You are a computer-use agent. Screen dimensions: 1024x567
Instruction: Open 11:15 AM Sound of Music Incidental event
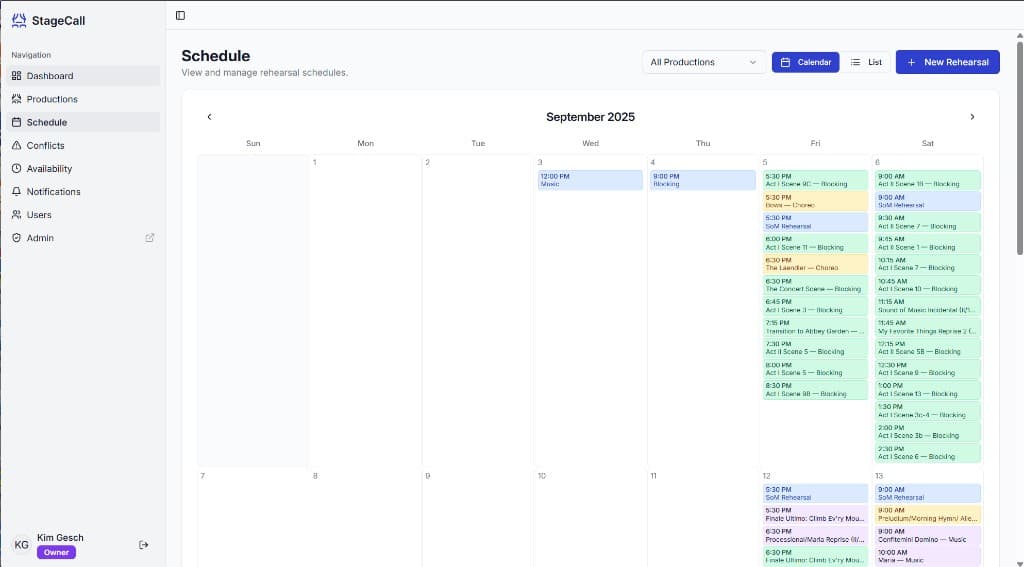928,306
